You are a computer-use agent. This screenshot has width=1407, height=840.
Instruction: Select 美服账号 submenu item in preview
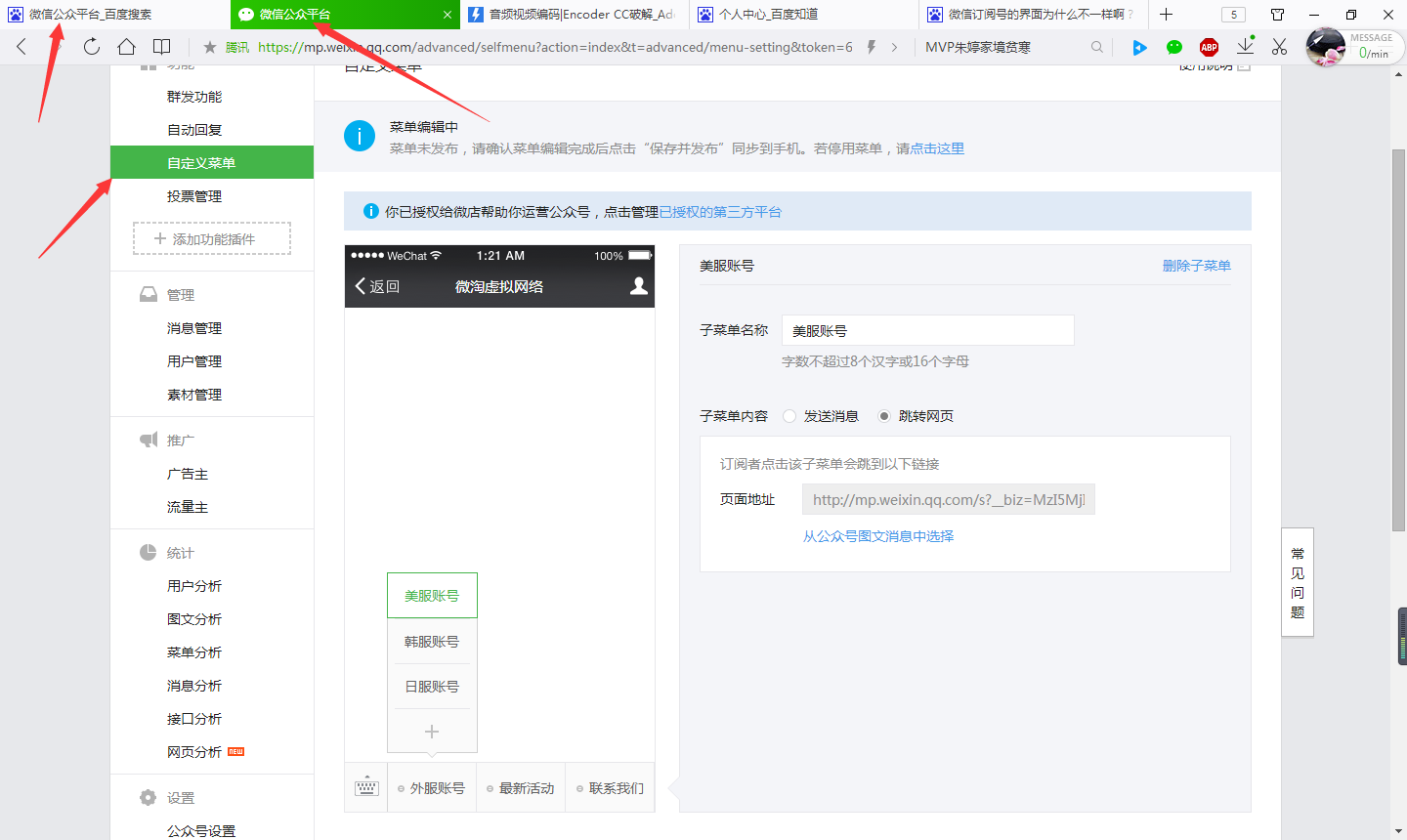coord(432,596)
